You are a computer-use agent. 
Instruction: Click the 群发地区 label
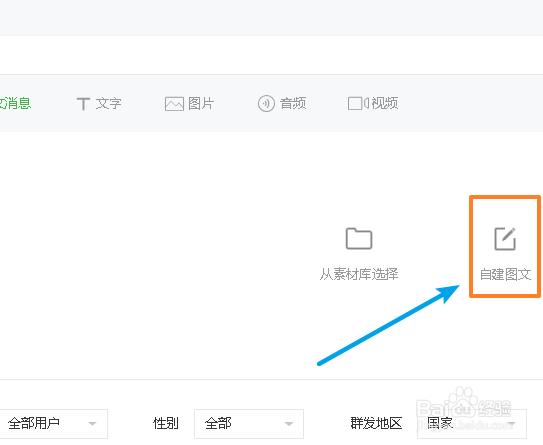tap(376, 423)
